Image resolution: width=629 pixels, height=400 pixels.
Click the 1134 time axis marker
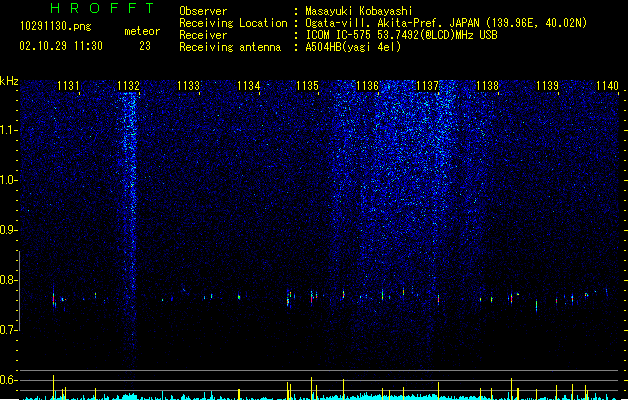[x=248, y=86]
